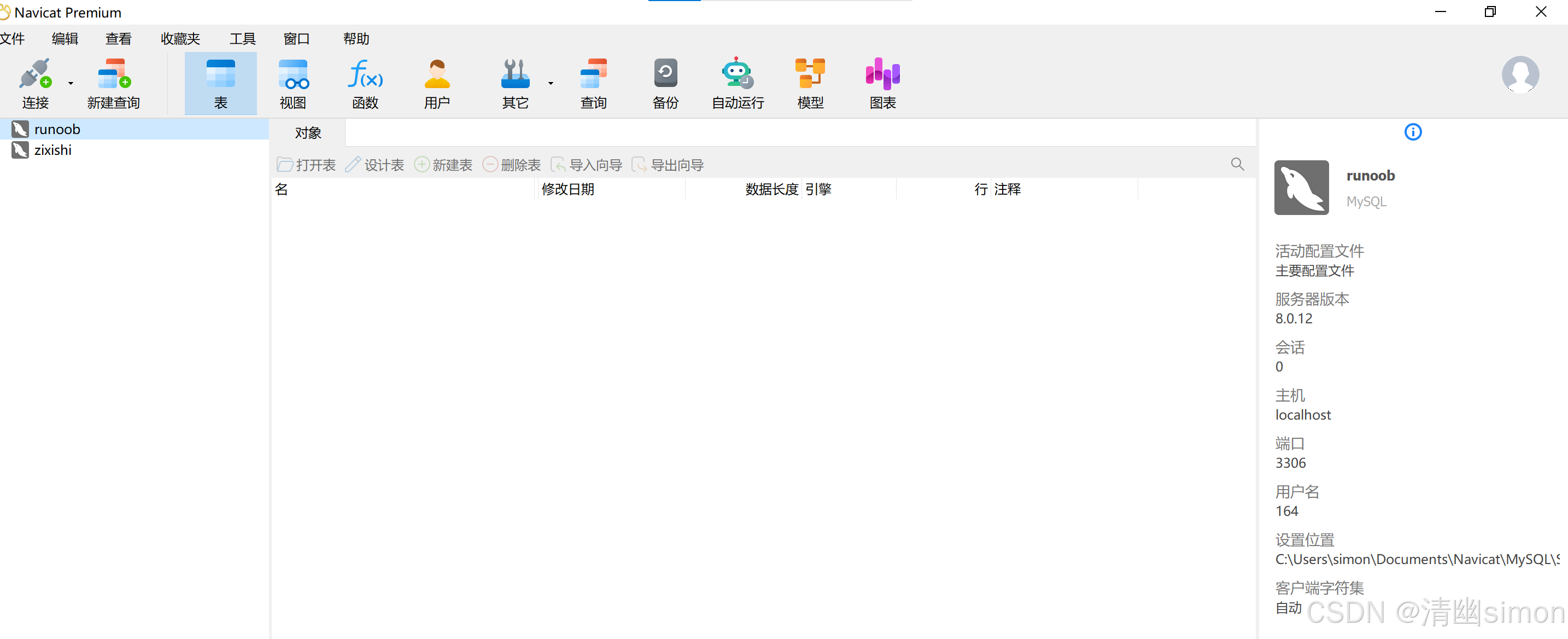Click the server version value 8.0.12

[x=1294, y=318]
